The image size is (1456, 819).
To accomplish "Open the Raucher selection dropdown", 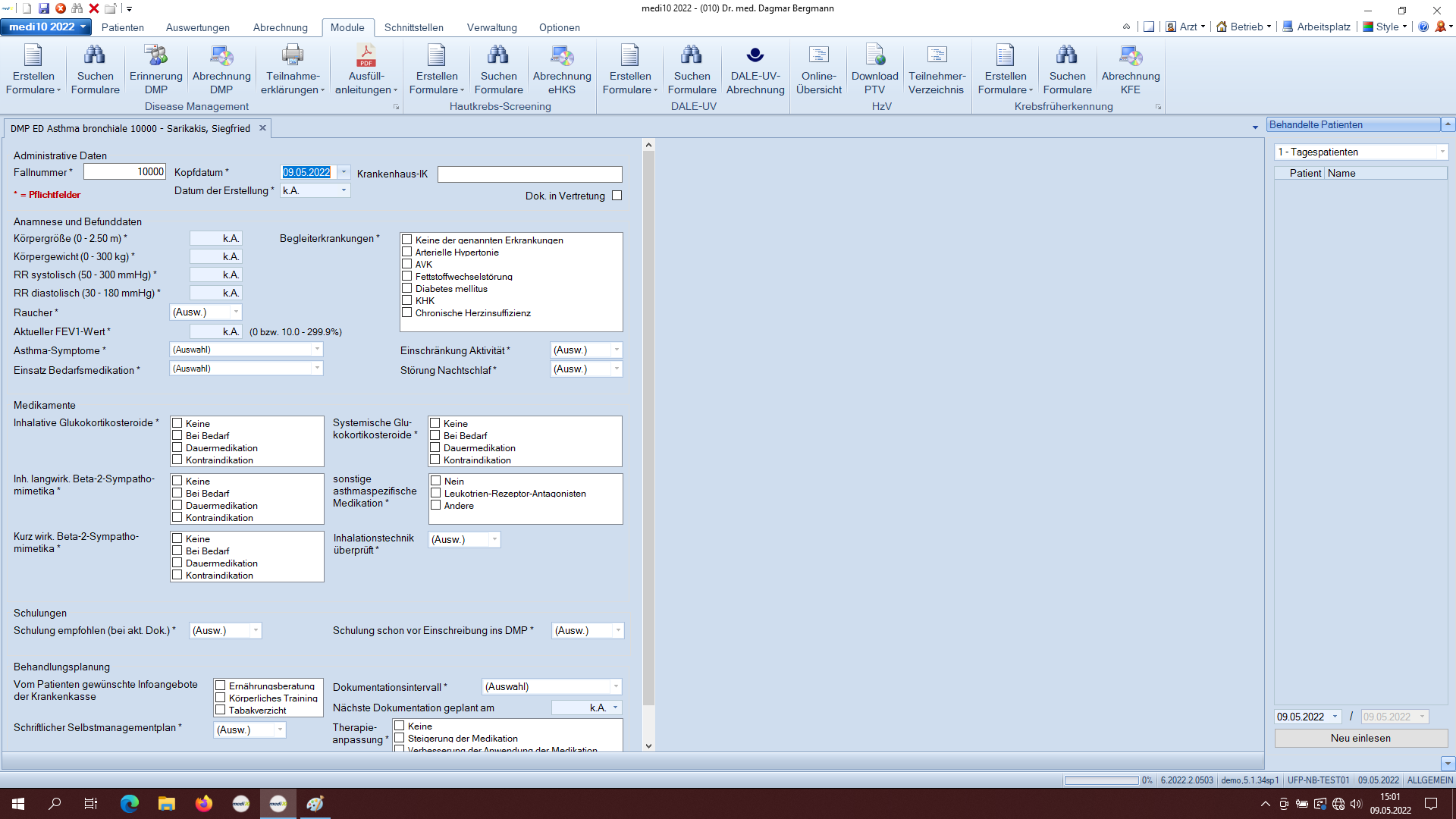I will point(235,312).
